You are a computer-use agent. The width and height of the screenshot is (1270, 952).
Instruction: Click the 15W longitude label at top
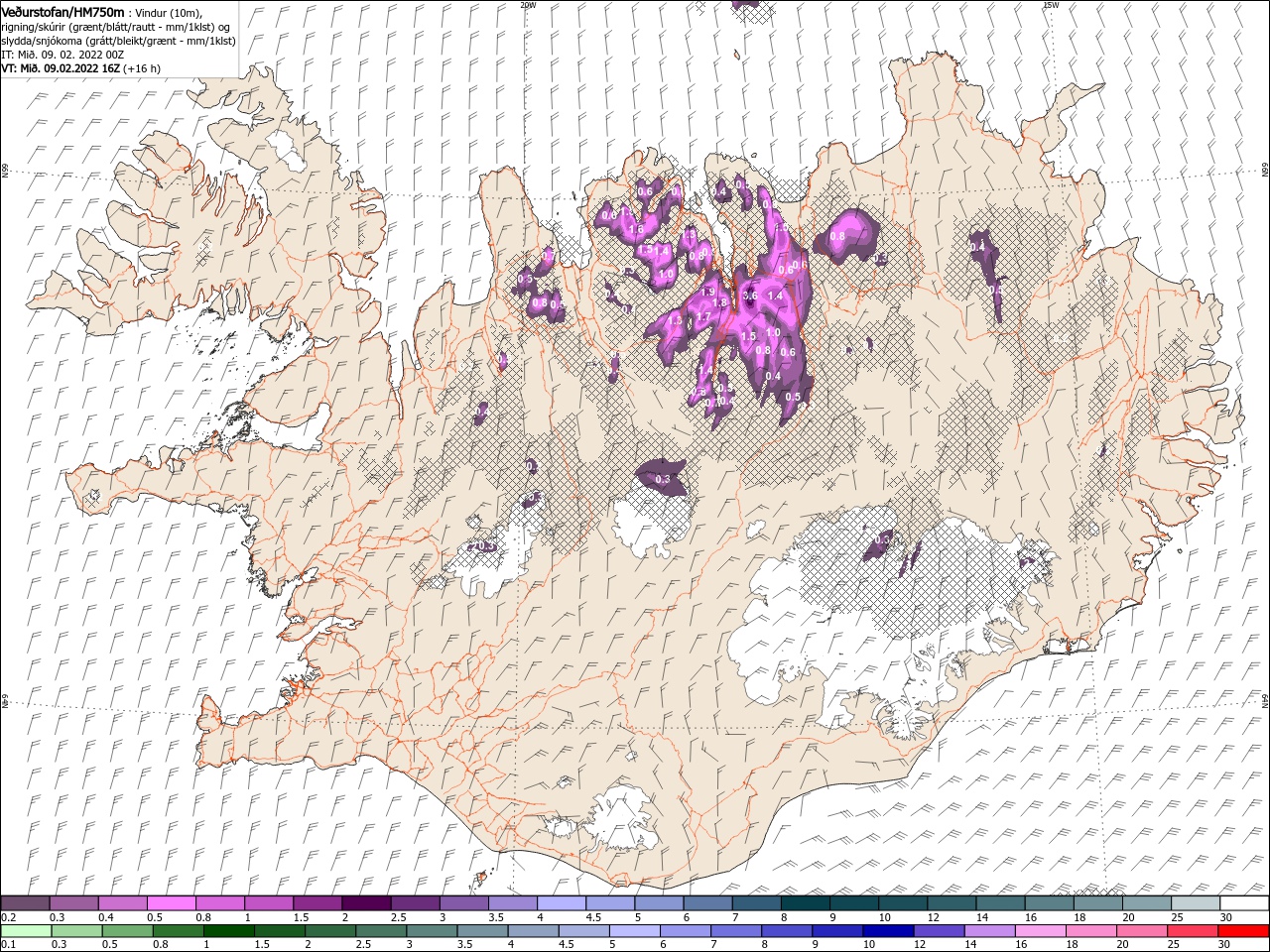[1051, 5]
